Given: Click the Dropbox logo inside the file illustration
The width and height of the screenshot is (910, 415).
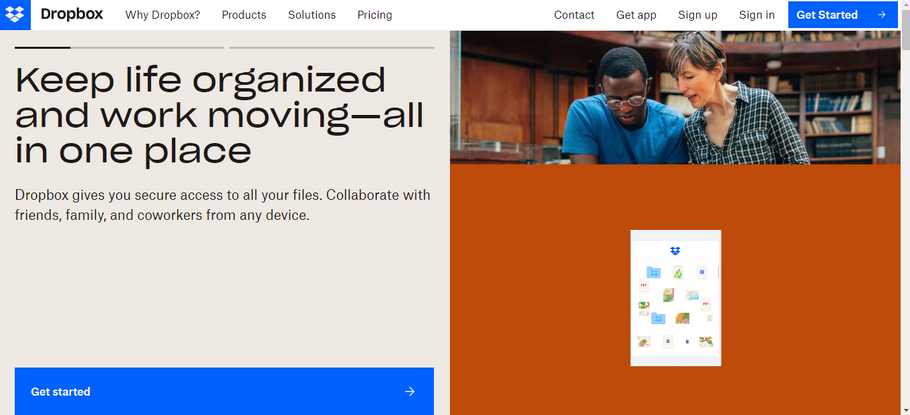Looking at the screenshot, I should point(675,251).
